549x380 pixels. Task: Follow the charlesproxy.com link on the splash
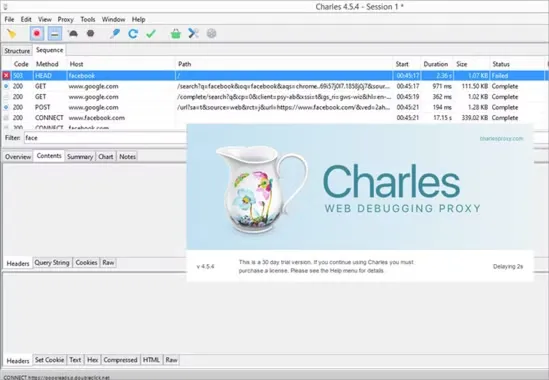501,139
